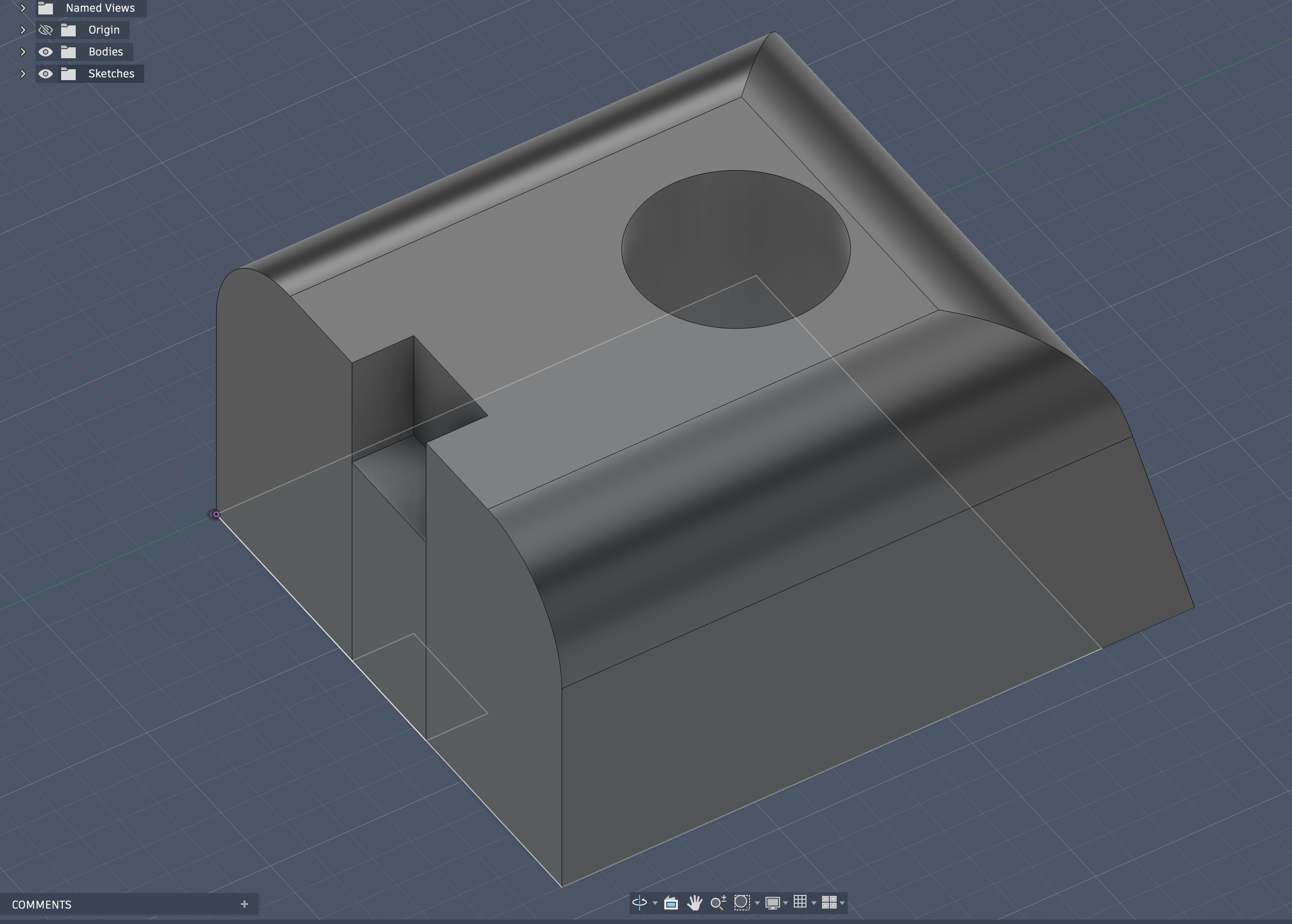
Task: Click the Sketches folder icon
Action: (x=68, y=73)
